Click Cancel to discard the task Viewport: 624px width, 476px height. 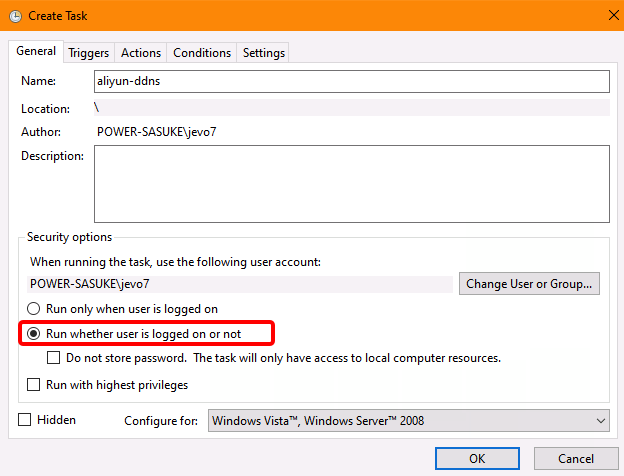(575, 458)
